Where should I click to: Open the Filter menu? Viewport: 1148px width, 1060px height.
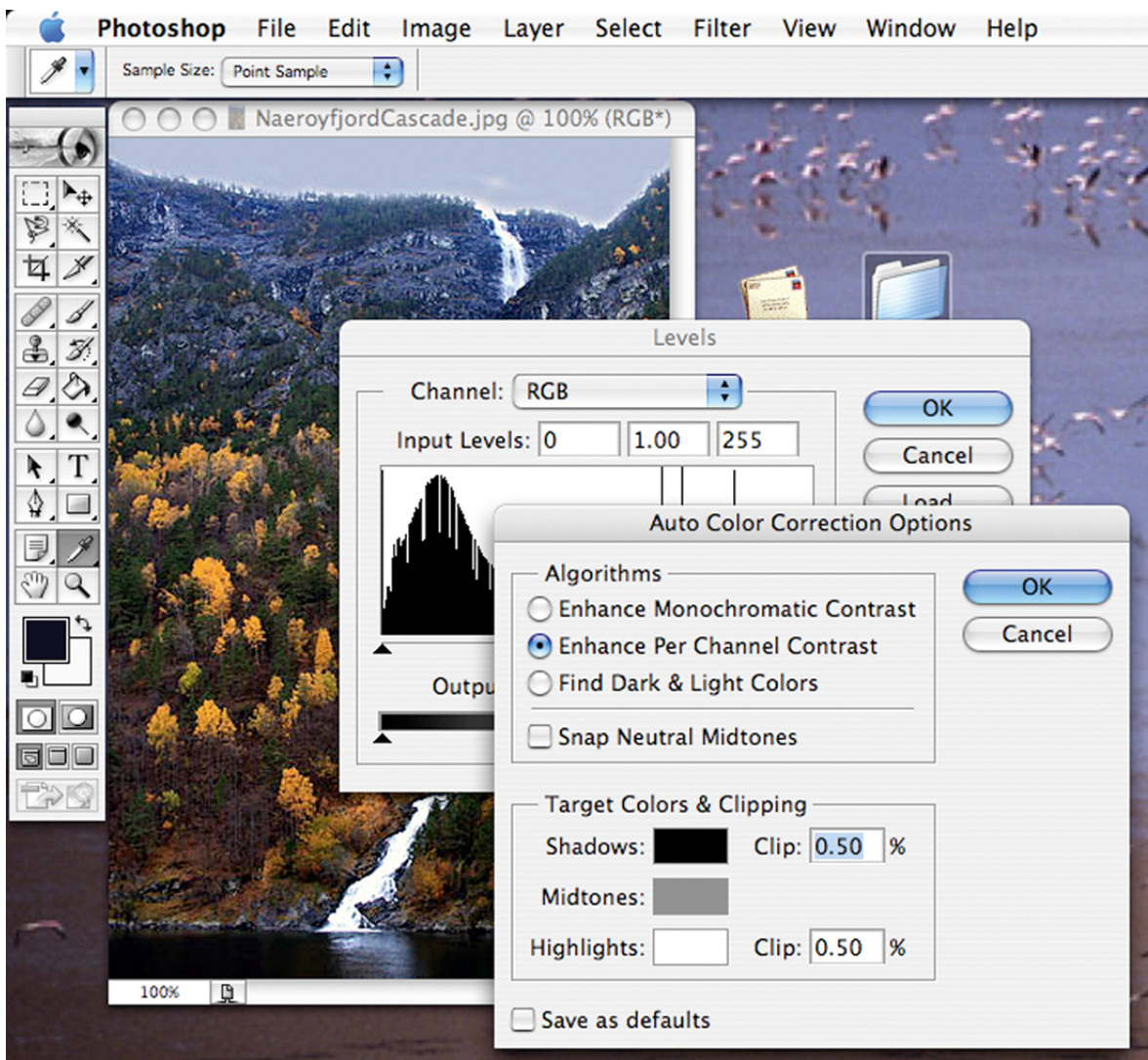point(722,27)
